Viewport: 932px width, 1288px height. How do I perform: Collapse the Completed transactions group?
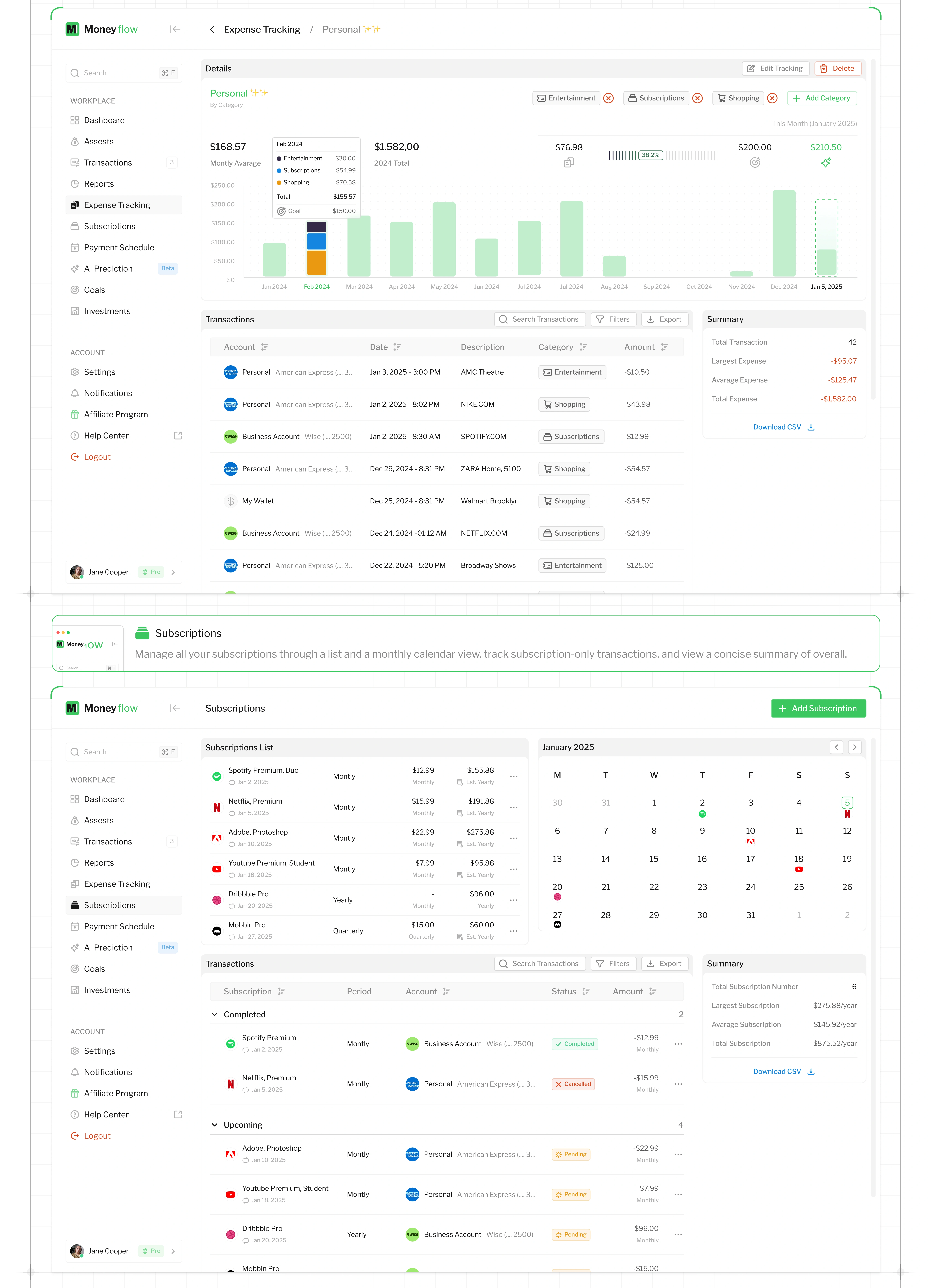point(215,1014)
